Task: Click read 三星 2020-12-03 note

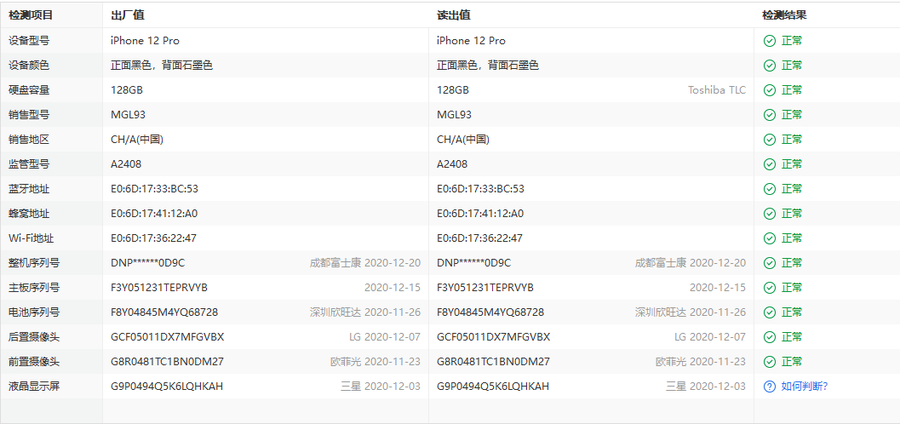Action: [707, 386]
